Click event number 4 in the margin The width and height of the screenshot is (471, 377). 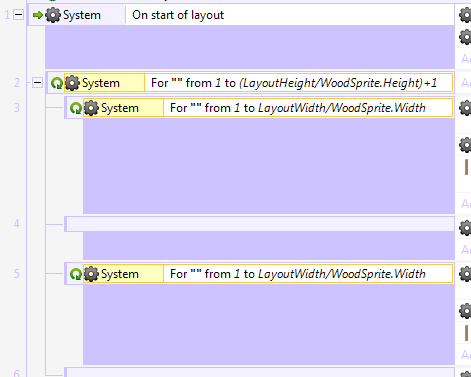click(x=17, y=224)
